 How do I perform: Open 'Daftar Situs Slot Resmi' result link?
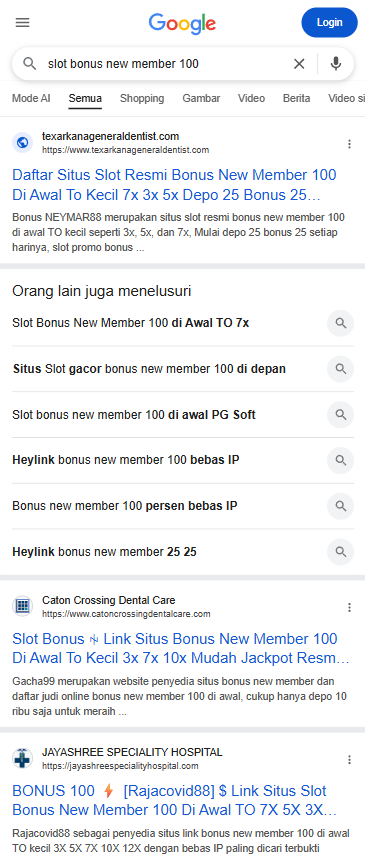[174, 185]
